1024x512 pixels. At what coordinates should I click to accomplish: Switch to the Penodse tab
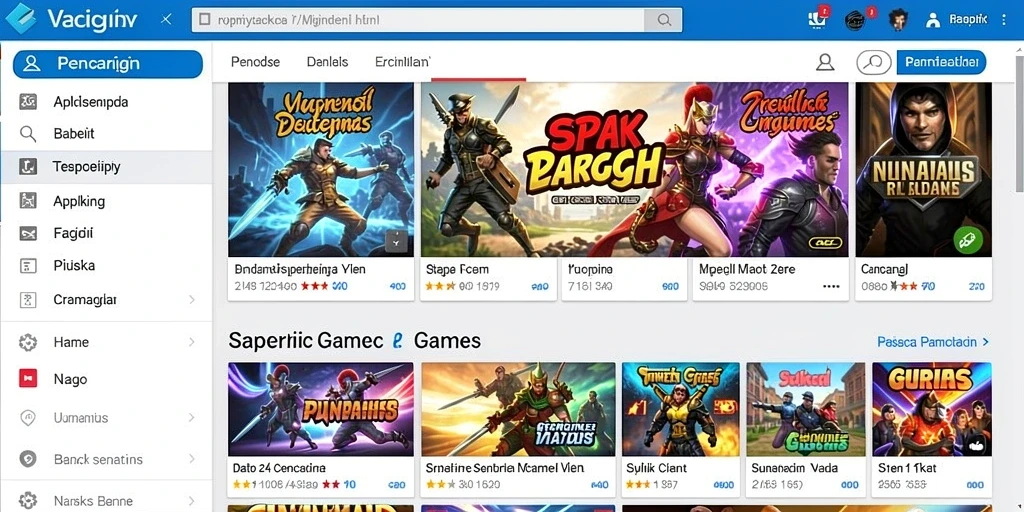tap(255, 62)
